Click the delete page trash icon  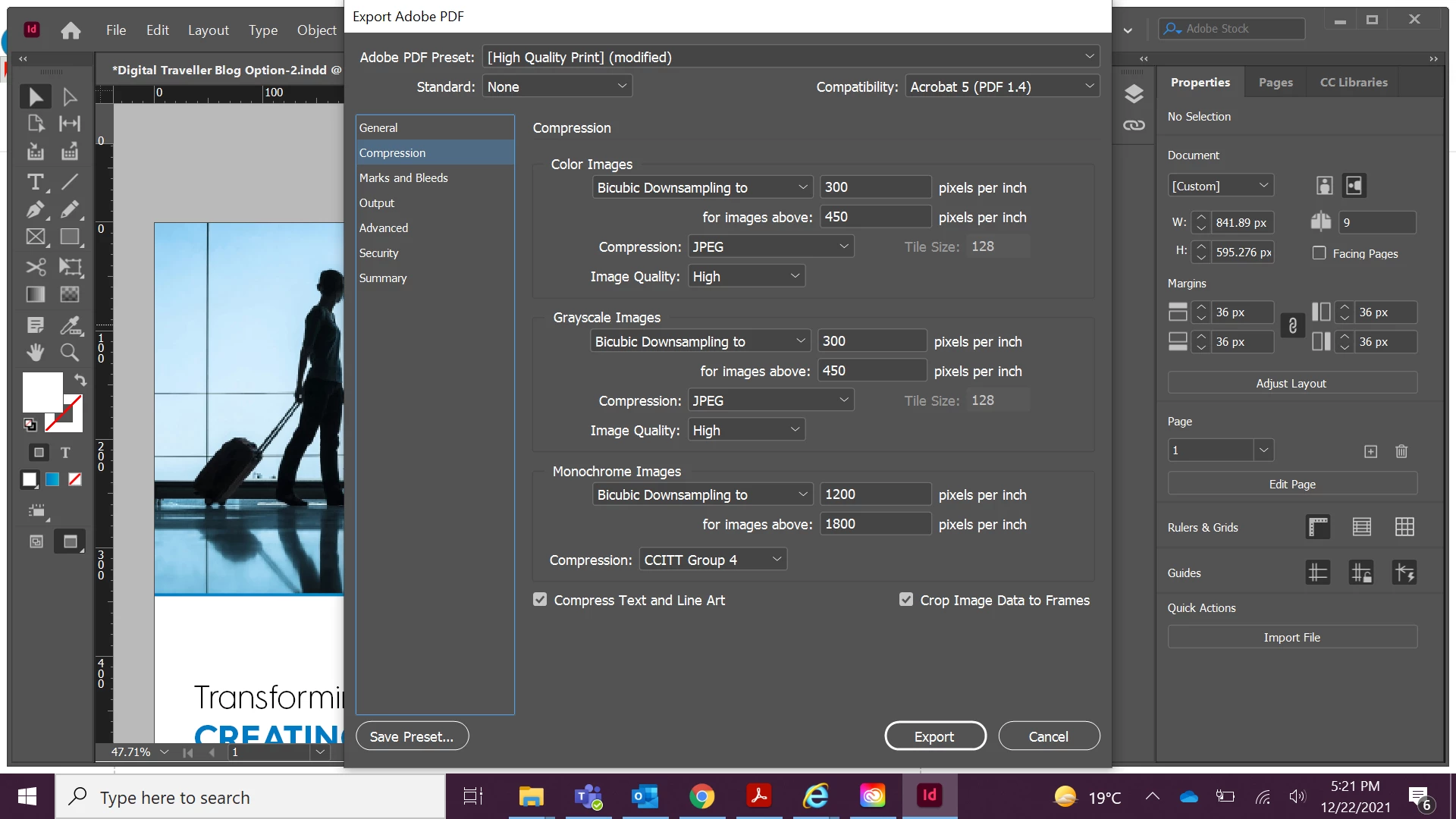(1401, 451)
